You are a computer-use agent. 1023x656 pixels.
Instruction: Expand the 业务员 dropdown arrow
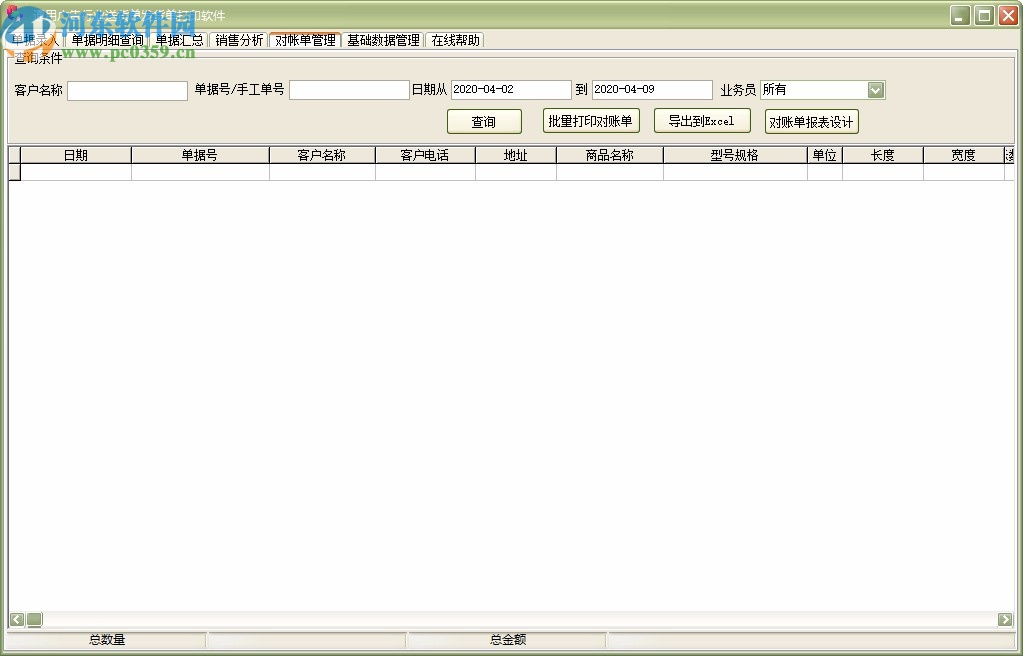pyautogui.click(x=876, y=90)
